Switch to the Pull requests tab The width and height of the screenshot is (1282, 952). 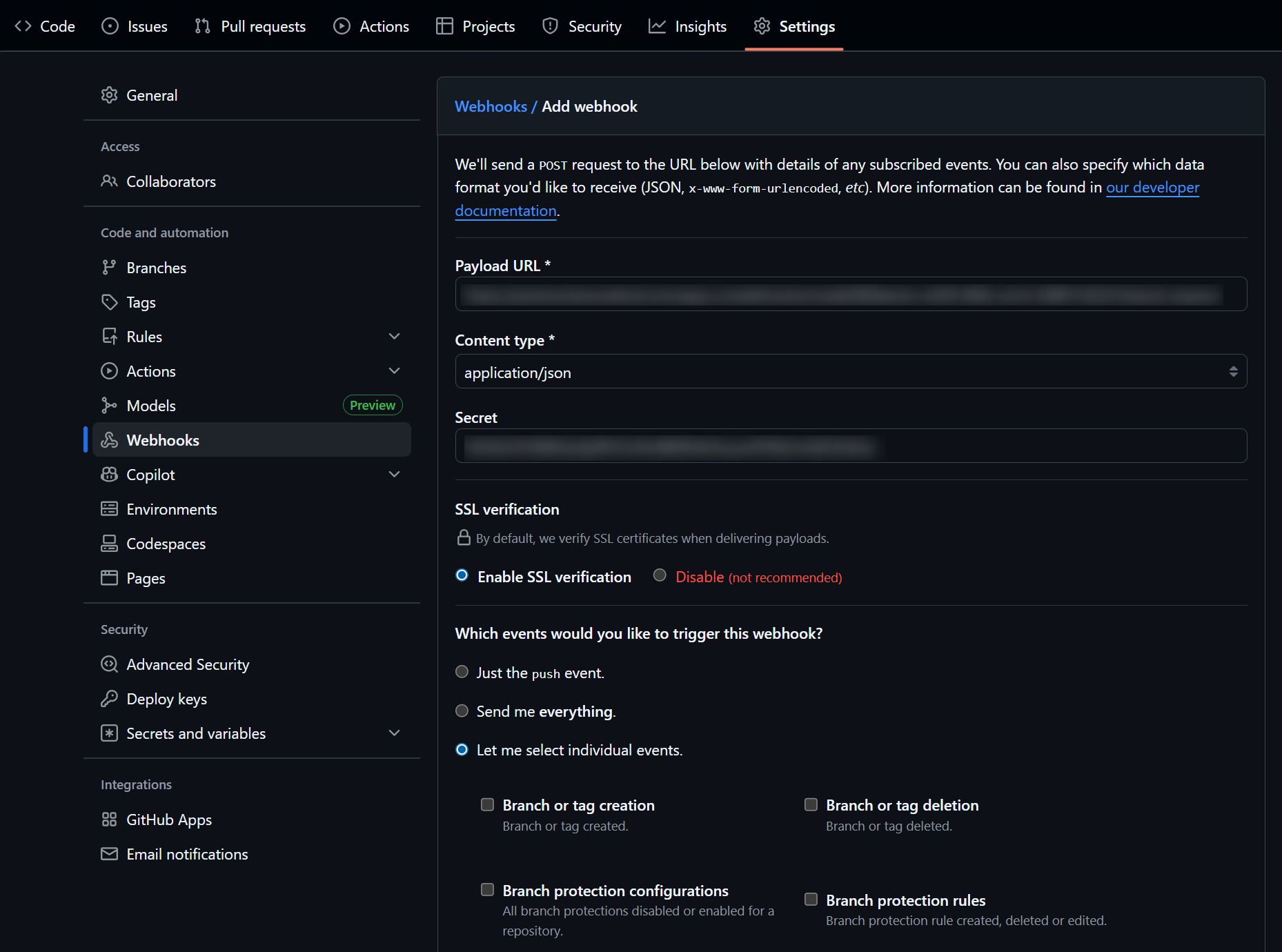(x=250, y=26)
